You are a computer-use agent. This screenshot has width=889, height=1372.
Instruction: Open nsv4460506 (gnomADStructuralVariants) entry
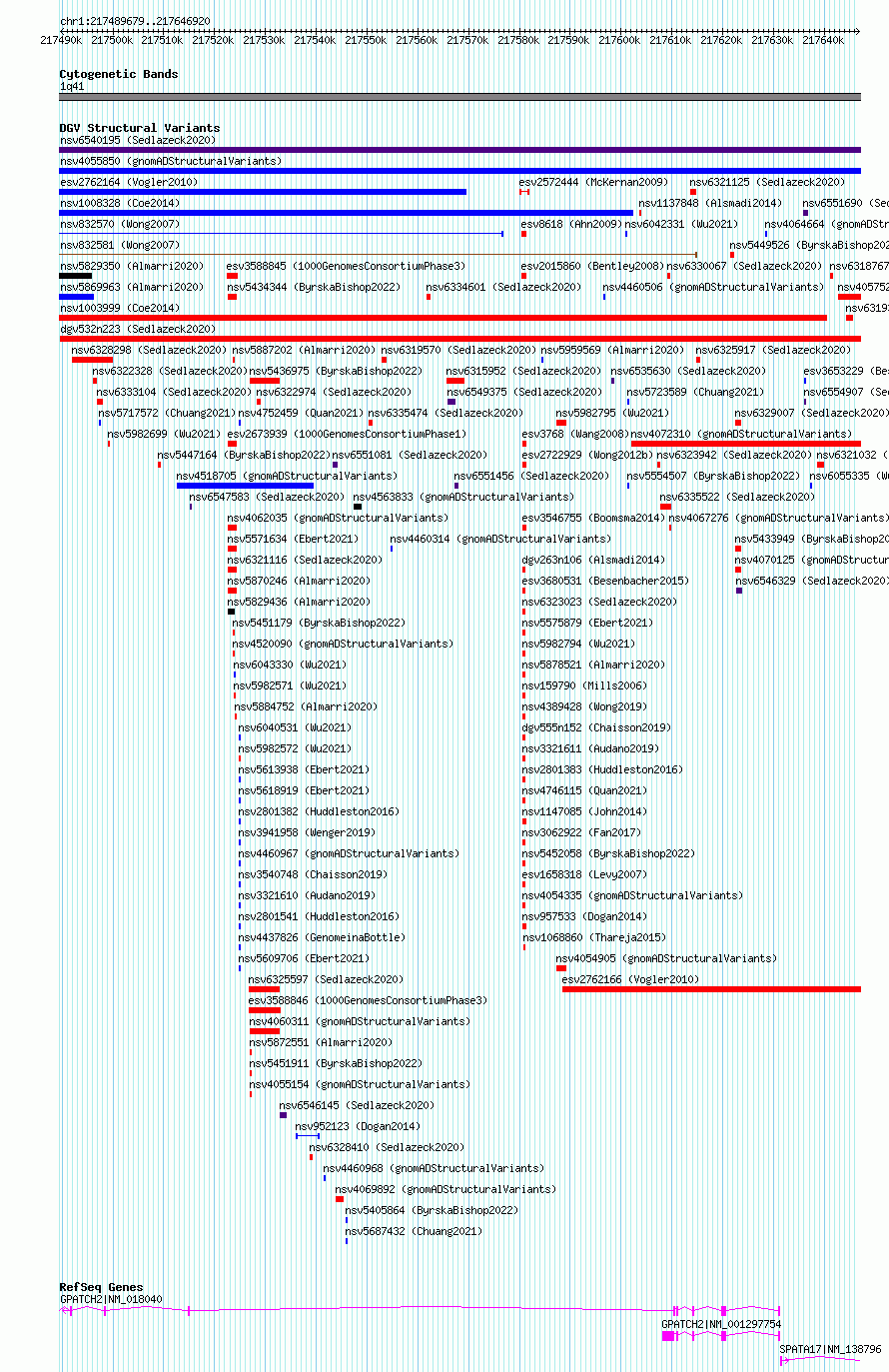tap(713, 287)
